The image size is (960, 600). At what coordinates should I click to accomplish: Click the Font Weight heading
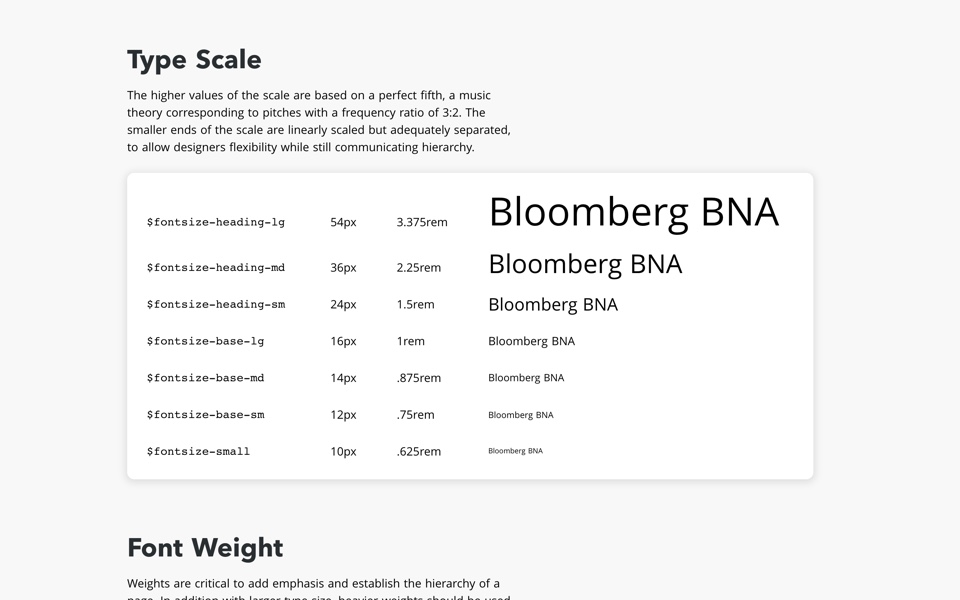(205, 548)
